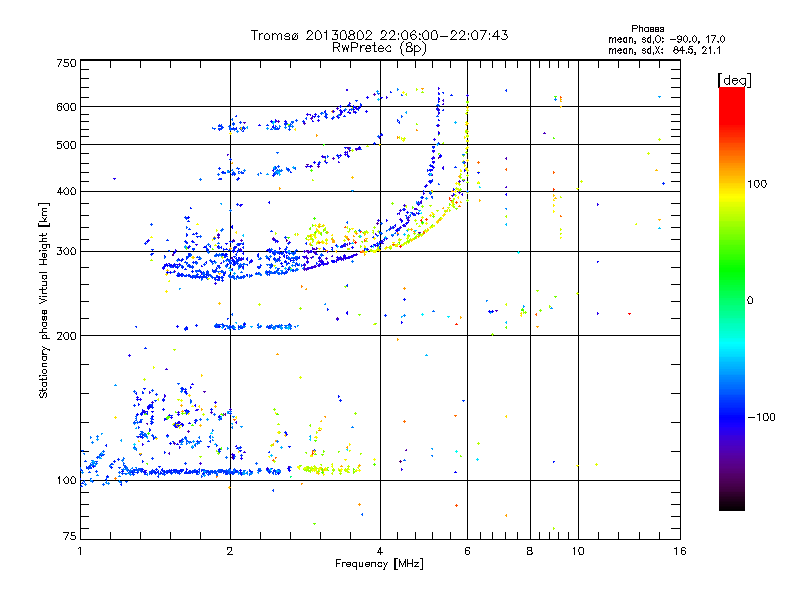This screenshot has width=800, height=600.
Task: Click the plot title 'Tromsø 20130802 22:06:00-22:07:43'
Action: point(379,35)
